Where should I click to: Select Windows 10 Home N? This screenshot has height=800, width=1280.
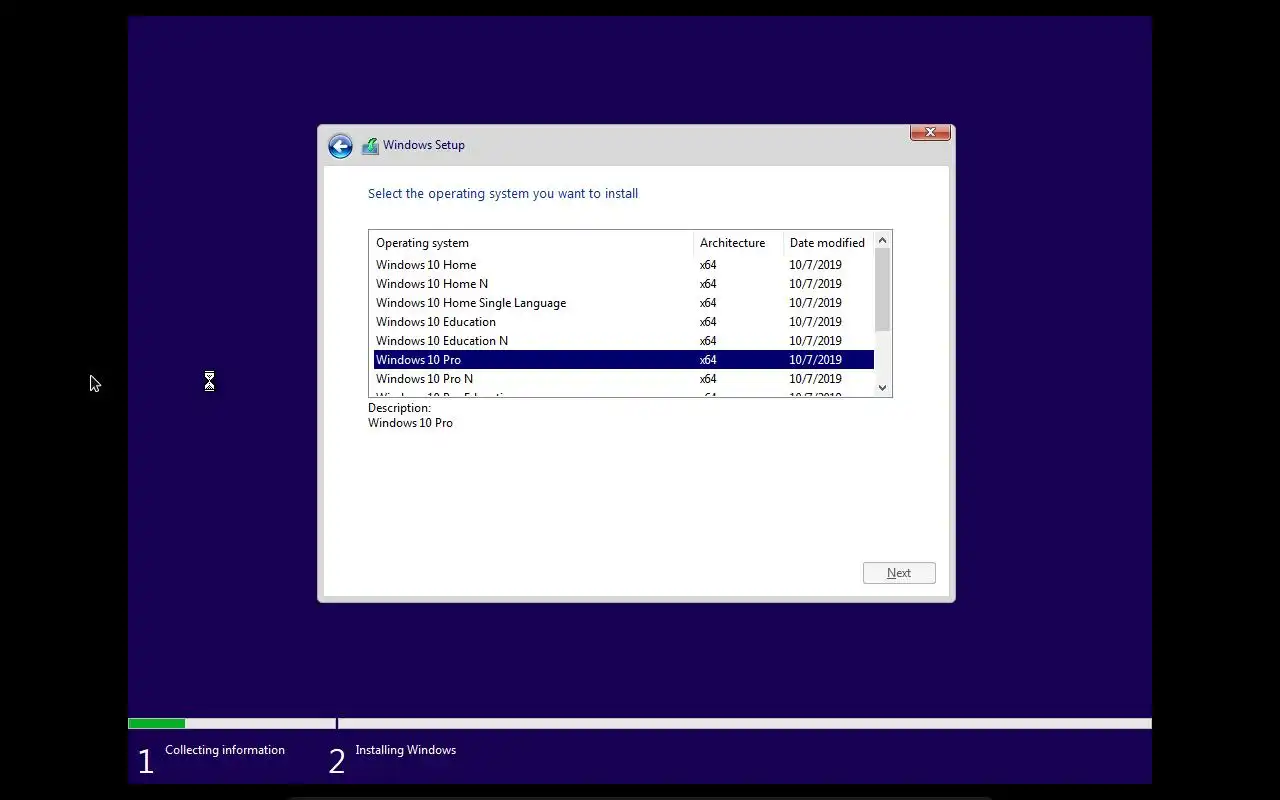pos(623,284)
